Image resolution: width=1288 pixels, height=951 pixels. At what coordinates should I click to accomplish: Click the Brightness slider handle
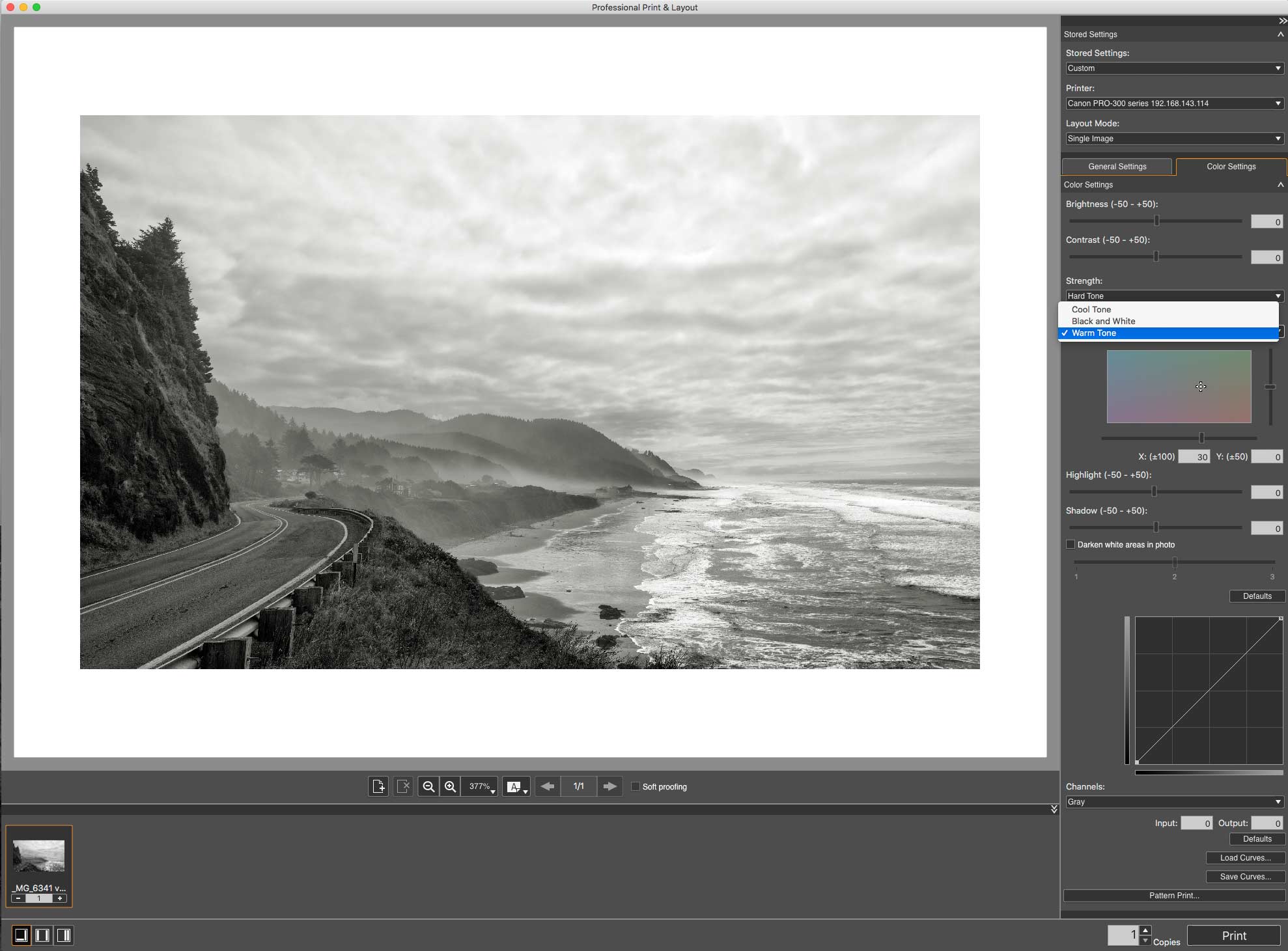coord(1156,221)
